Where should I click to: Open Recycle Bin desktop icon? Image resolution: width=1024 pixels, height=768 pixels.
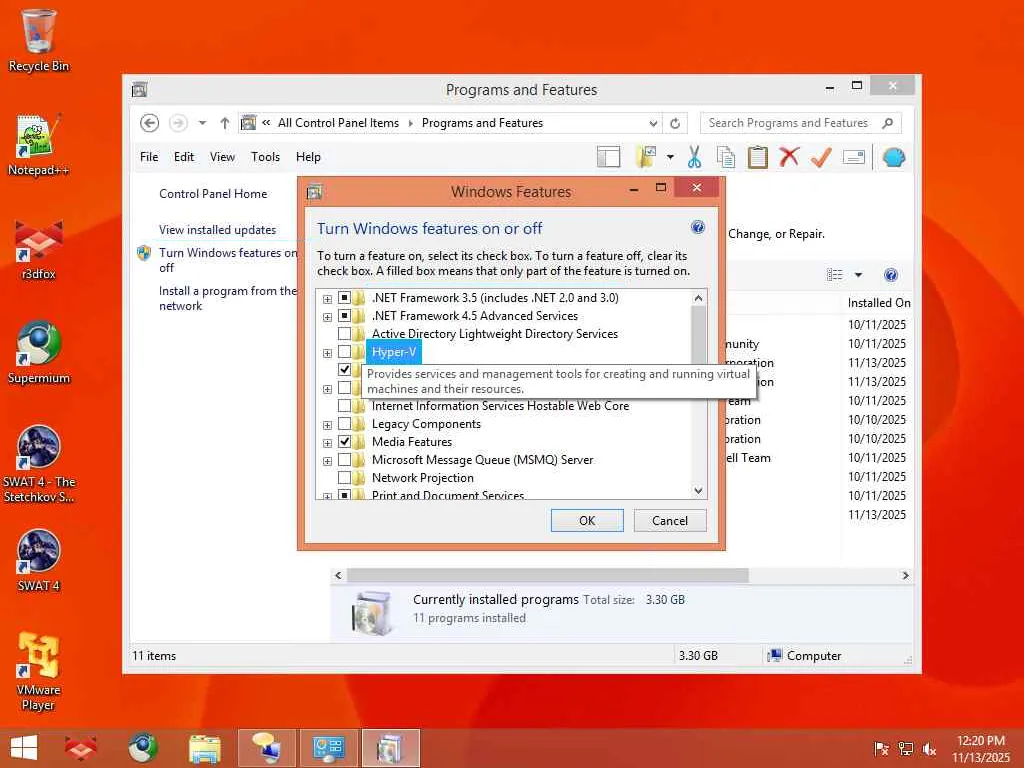pos(39,40)
